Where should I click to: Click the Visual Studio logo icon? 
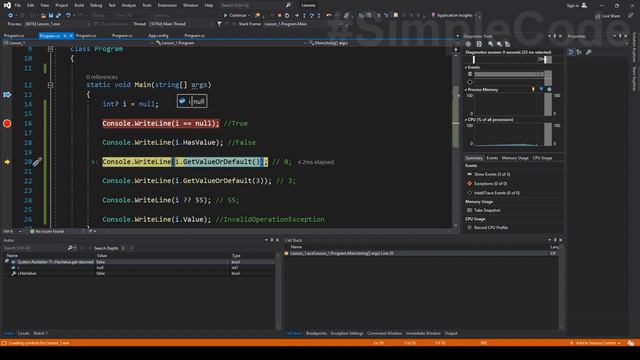(7, 5)
